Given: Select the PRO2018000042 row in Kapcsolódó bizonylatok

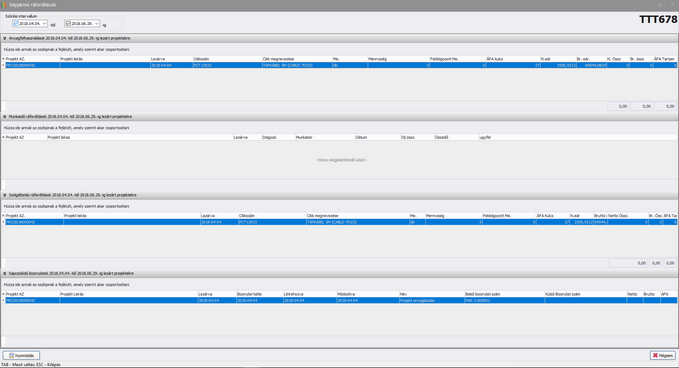Looking at the screenshot, I should 340,300.
